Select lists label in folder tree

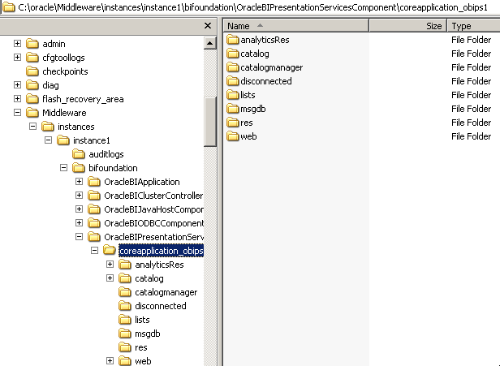pos(142,320)
